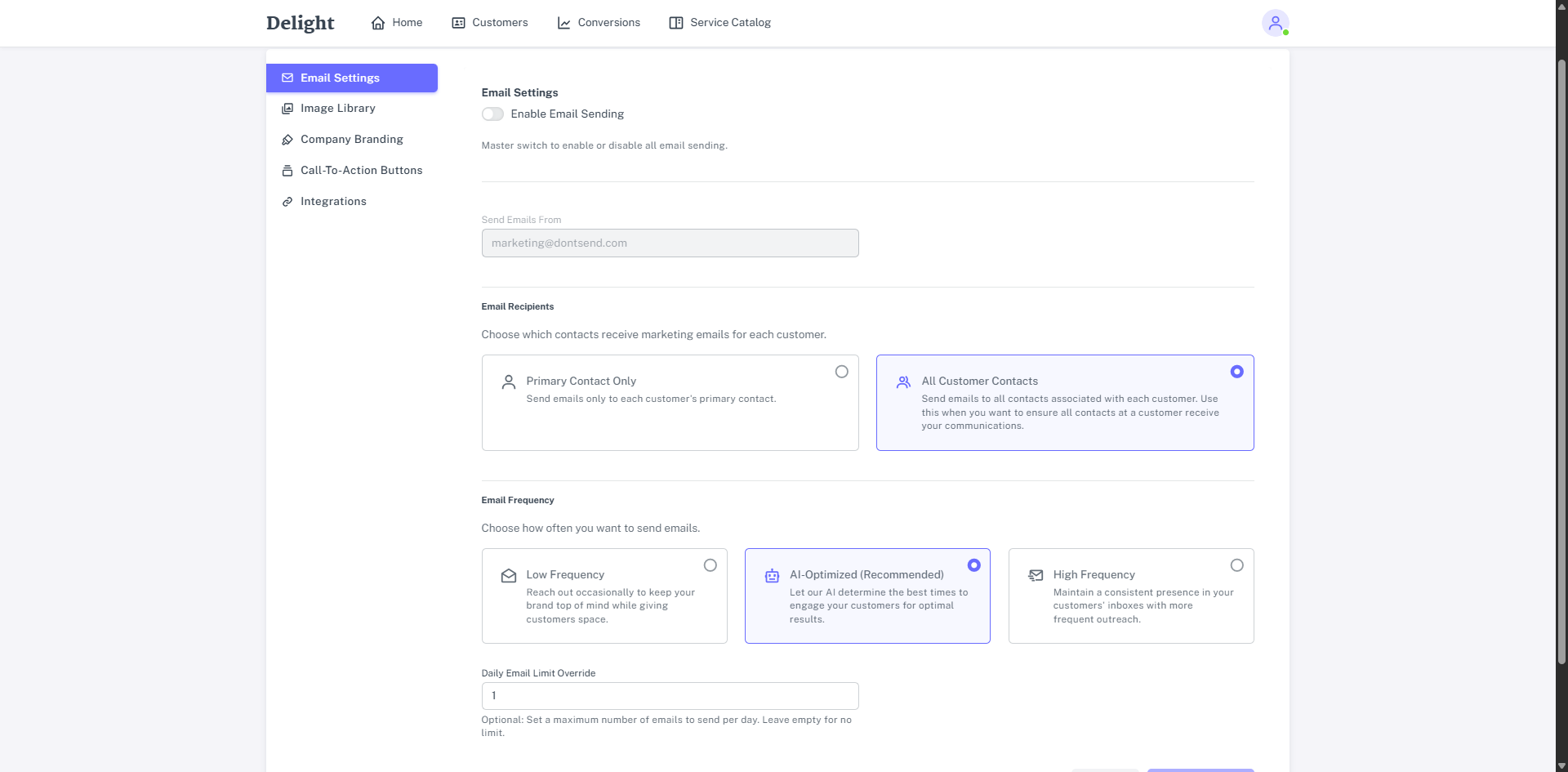The image size is (1568, 772).
Task: Click the Service Catalog book icon
Action: [x=676, y=23]
